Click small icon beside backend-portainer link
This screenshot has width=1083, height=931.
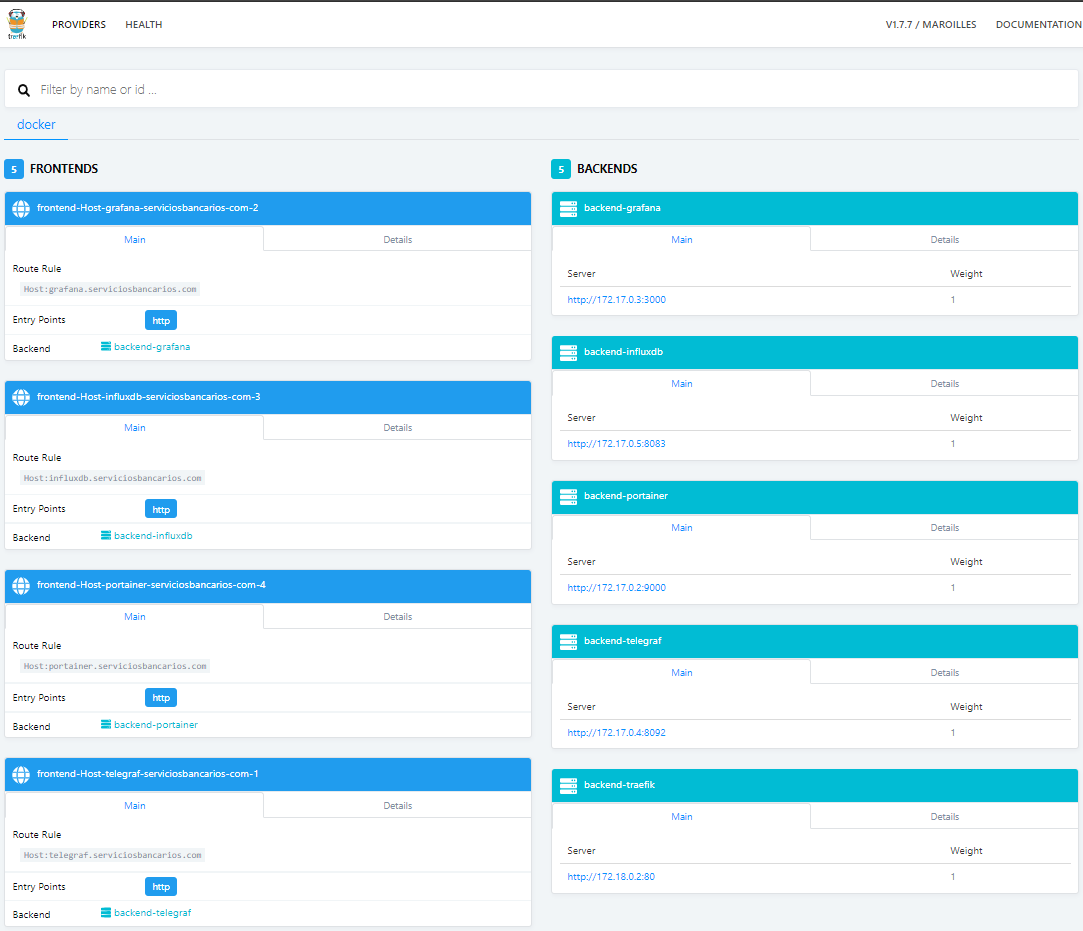coord(106,724)
